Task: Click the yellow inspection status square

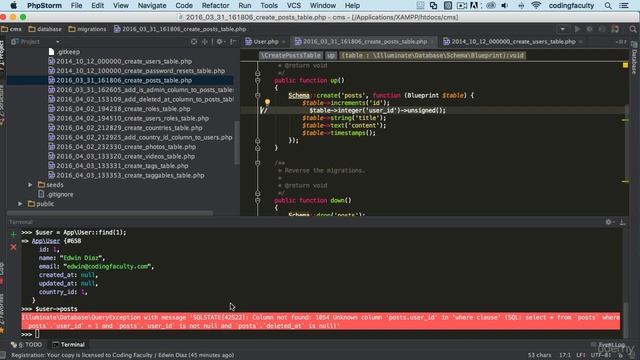Action: click(x=625, y=65)
